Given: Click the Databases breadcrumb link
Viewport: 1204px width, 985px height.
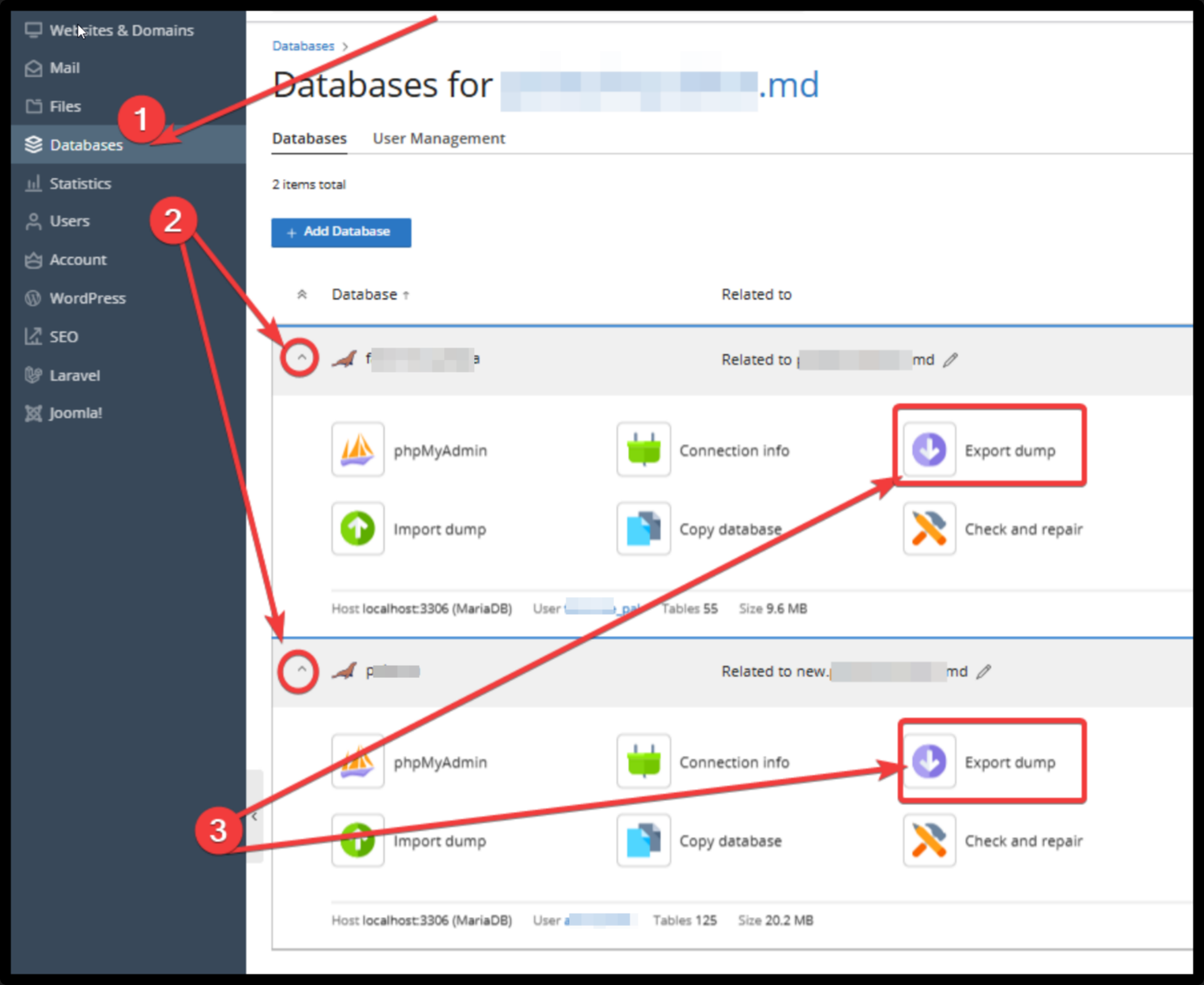Looking at the screenshot, I should 303,46.
